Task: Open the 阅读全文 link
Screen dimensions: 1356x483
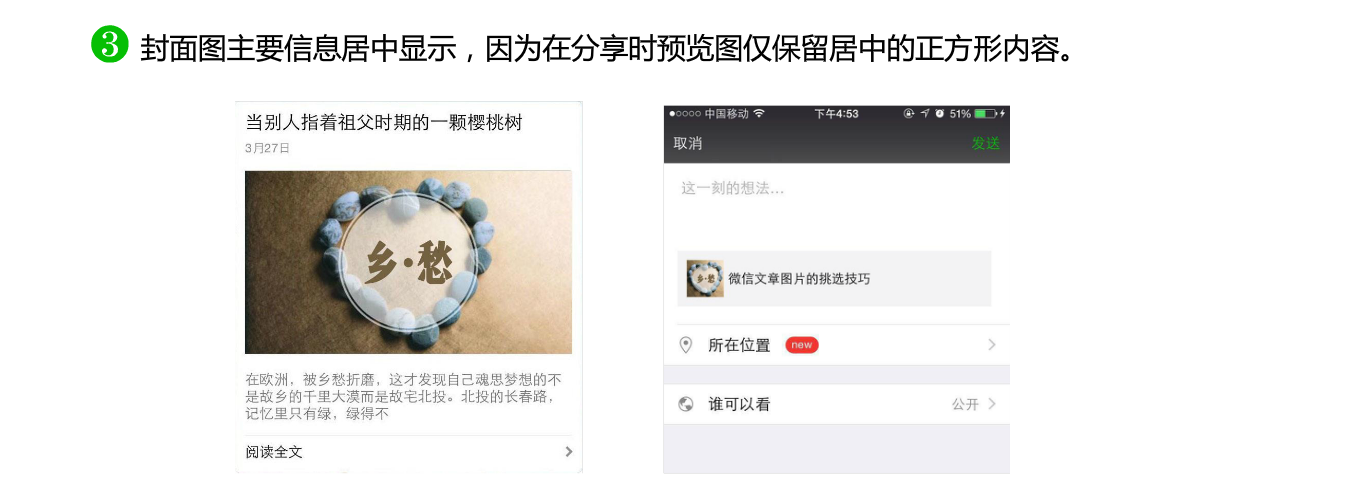Action: (x=274, y=452)
